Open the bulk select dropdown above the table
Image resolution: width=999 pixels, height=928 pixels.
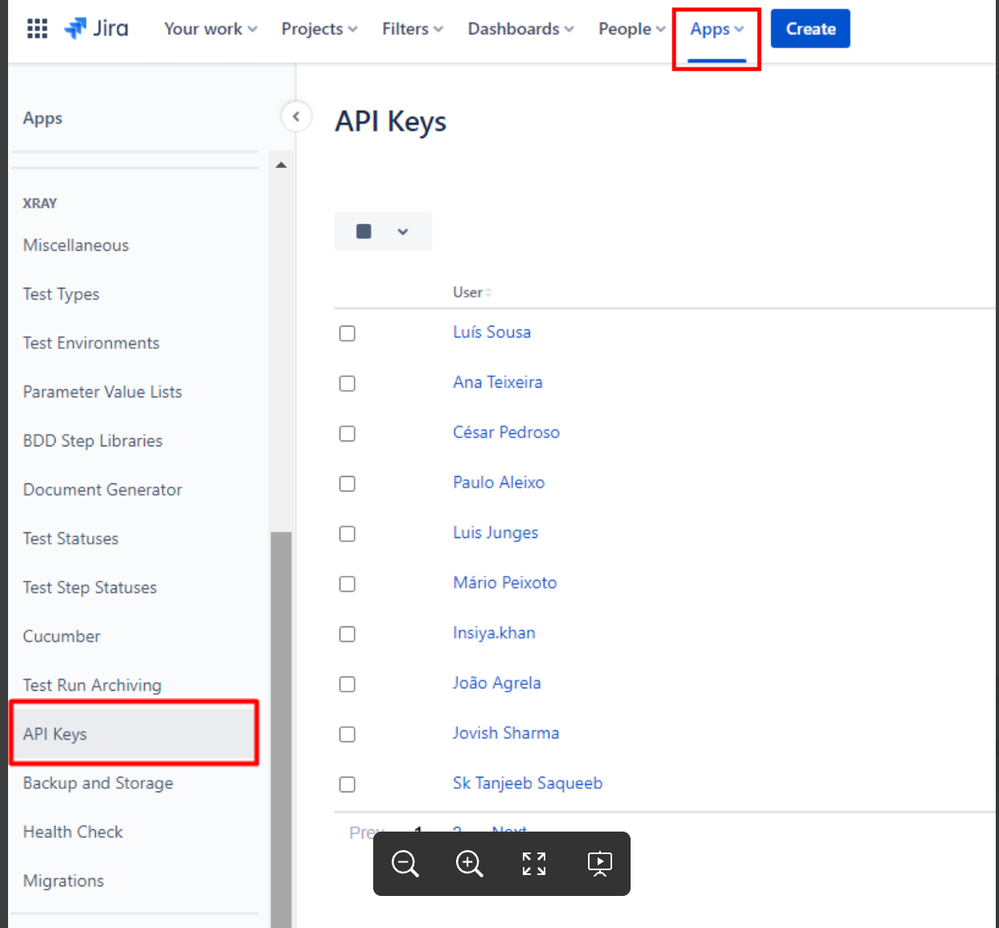[x=383, y=231]
